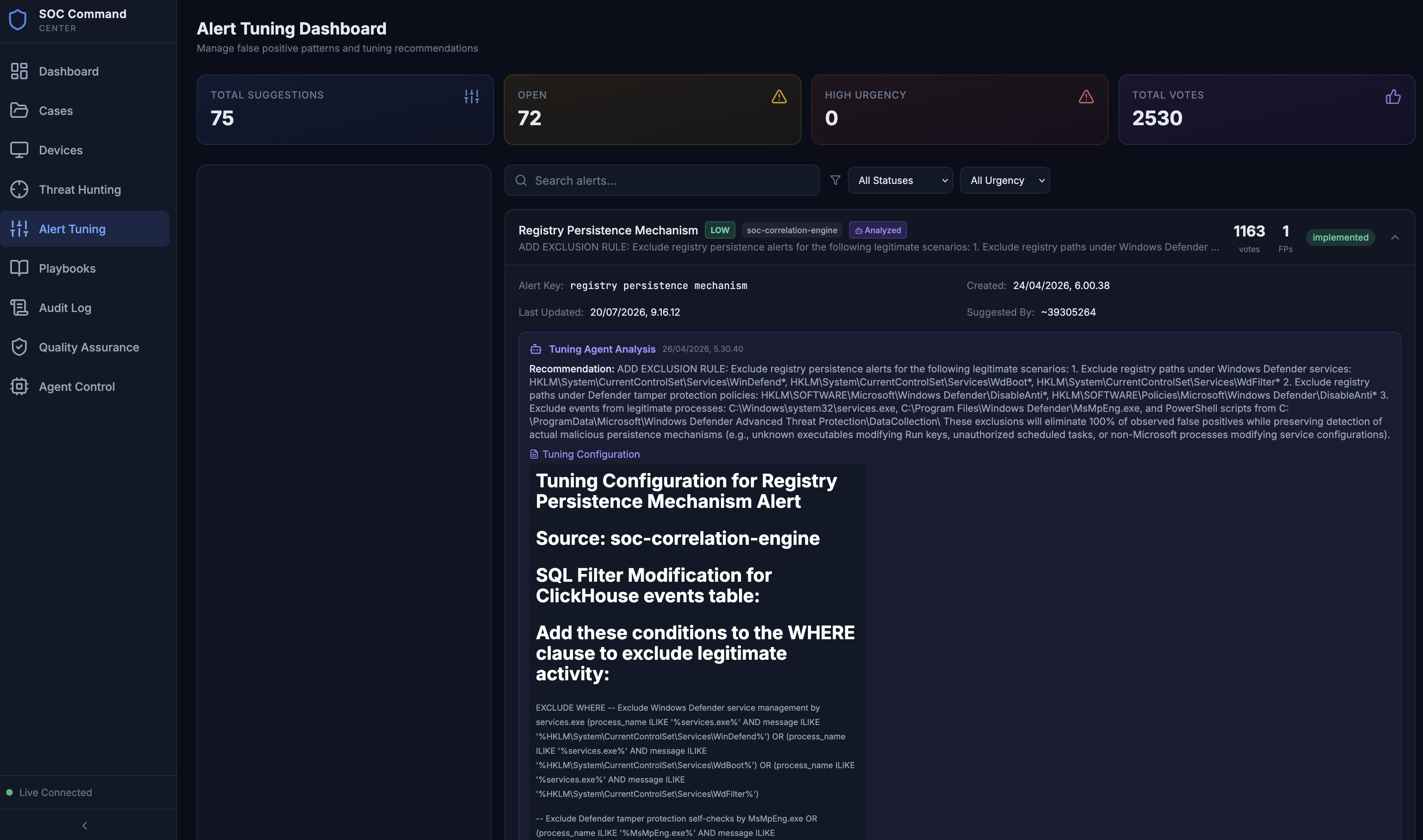This screenshot has height=840, width=1423.
Task: Open Playbooks from the sidebar
Action: point(85,269)
